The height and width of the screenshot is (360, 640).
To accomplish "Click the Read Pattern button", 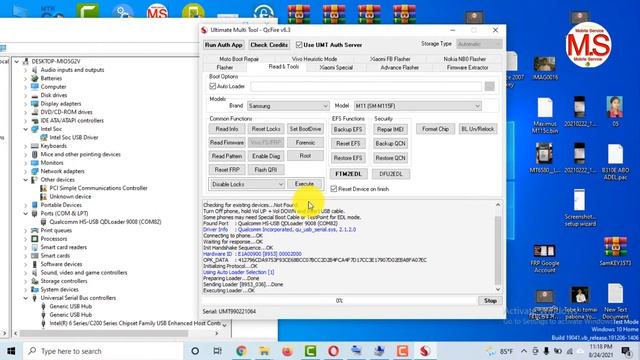I will 227,156.
